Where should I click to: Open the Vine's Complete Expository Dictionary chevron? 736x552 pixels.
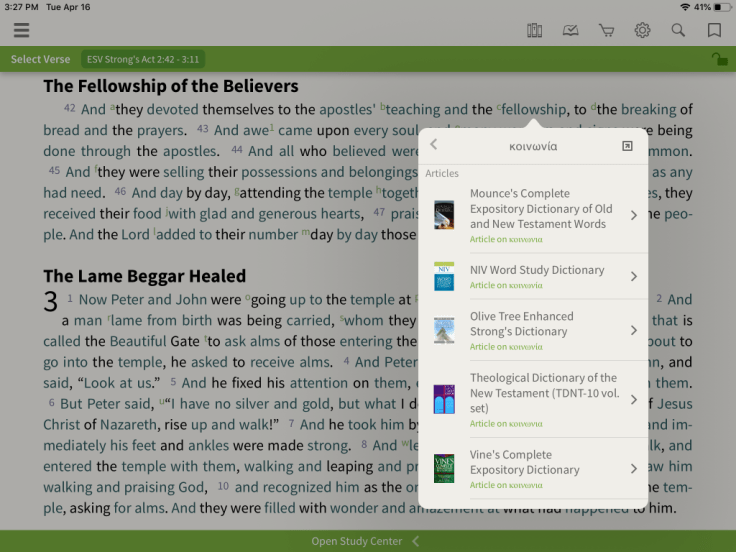tap(634, 469)
